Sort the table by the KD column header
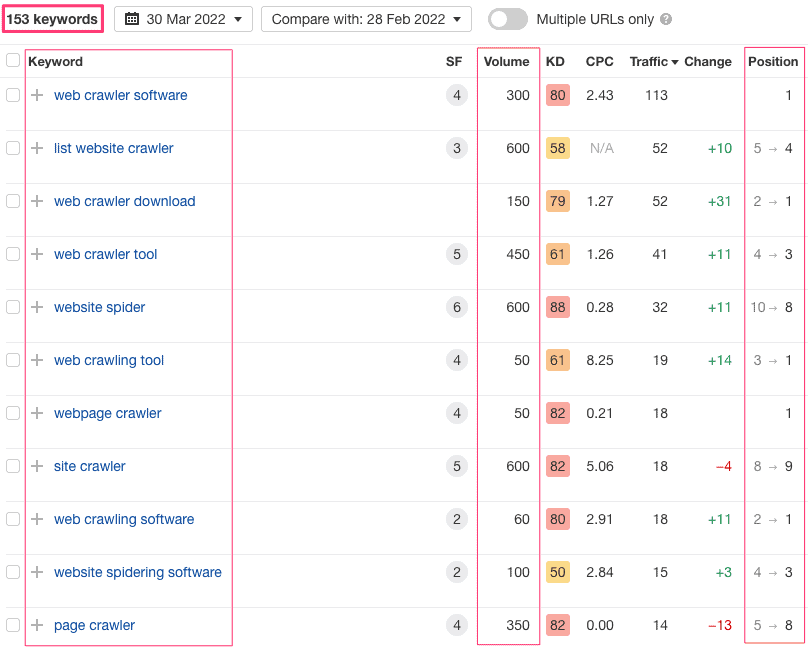This screenshot has width=808, height=648. tap(555, 61)
